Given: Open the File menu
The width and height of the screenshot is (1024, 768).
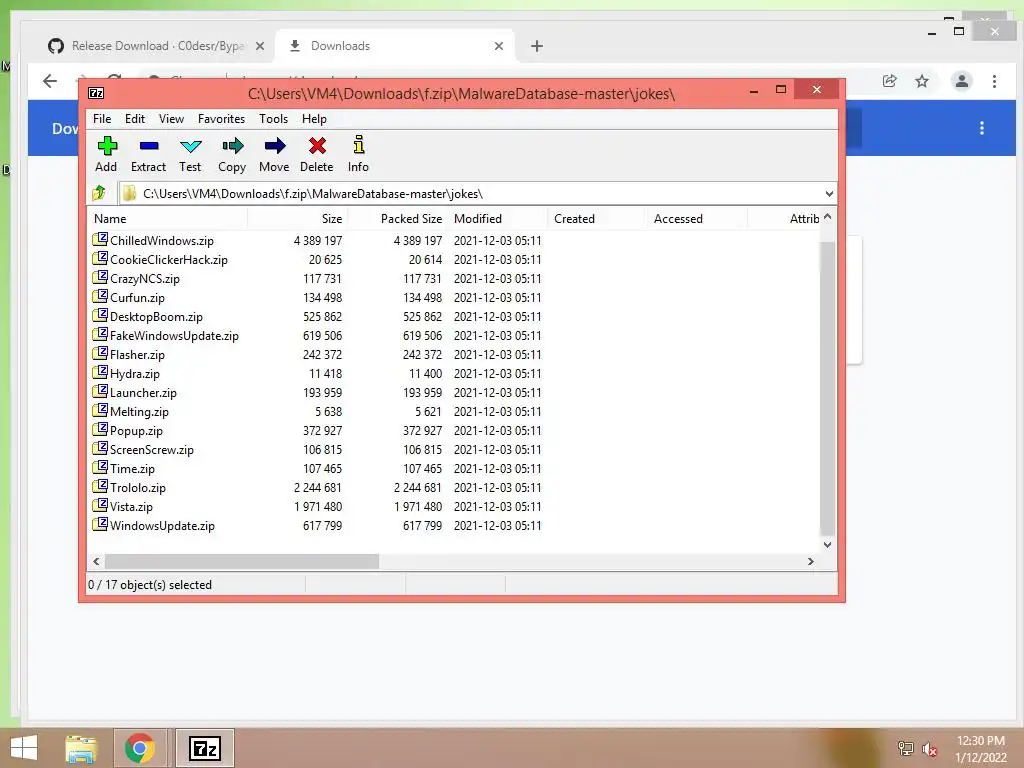Looking at the screenshot, I should coord(102,119).
